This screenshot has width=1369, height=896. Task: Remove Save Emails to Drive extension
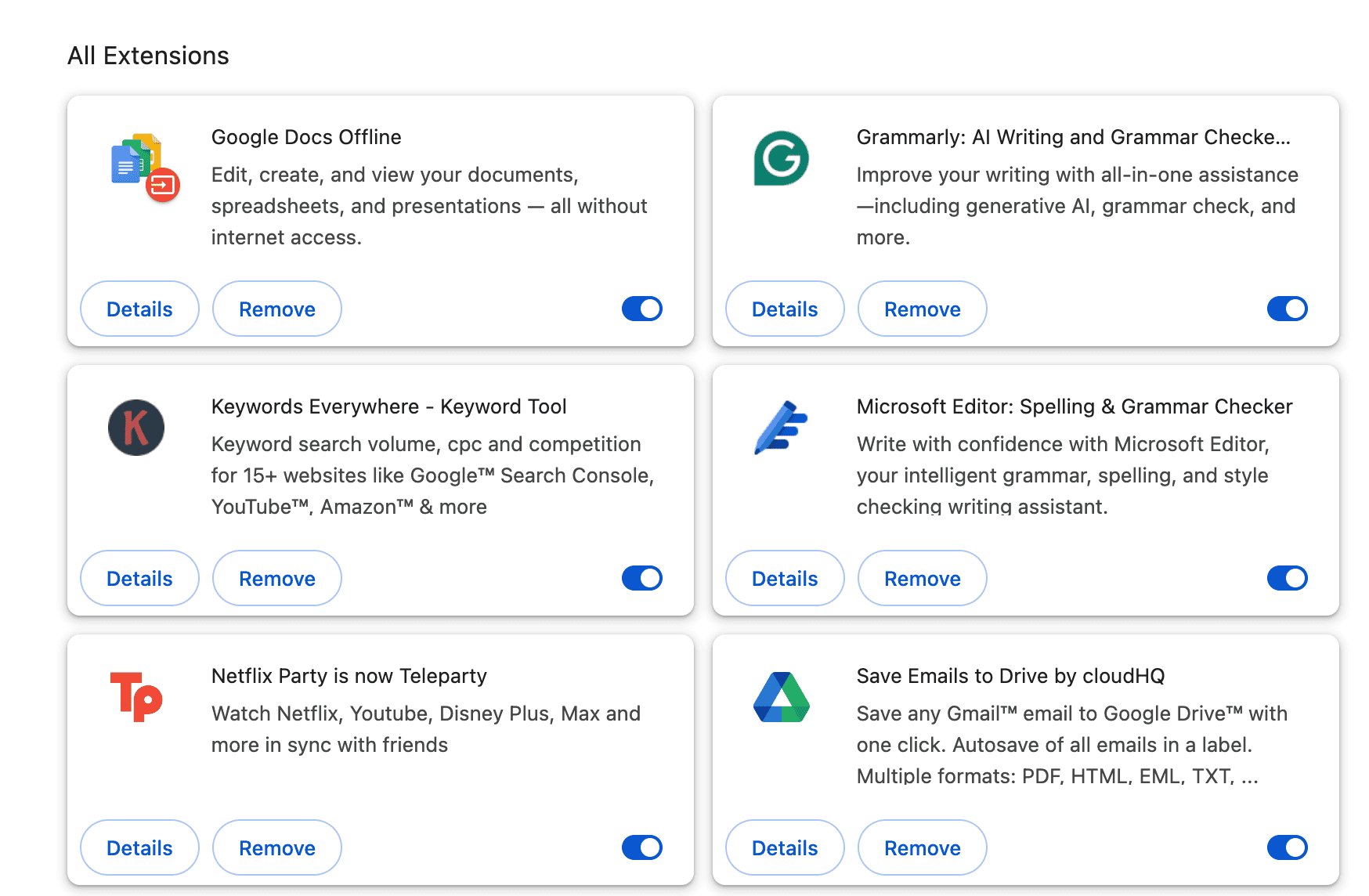922,848
